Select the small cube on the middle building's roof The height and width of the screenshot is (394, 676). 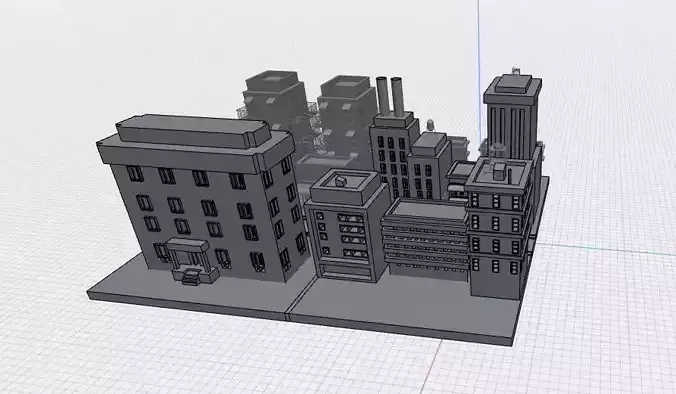pos(341,181)
